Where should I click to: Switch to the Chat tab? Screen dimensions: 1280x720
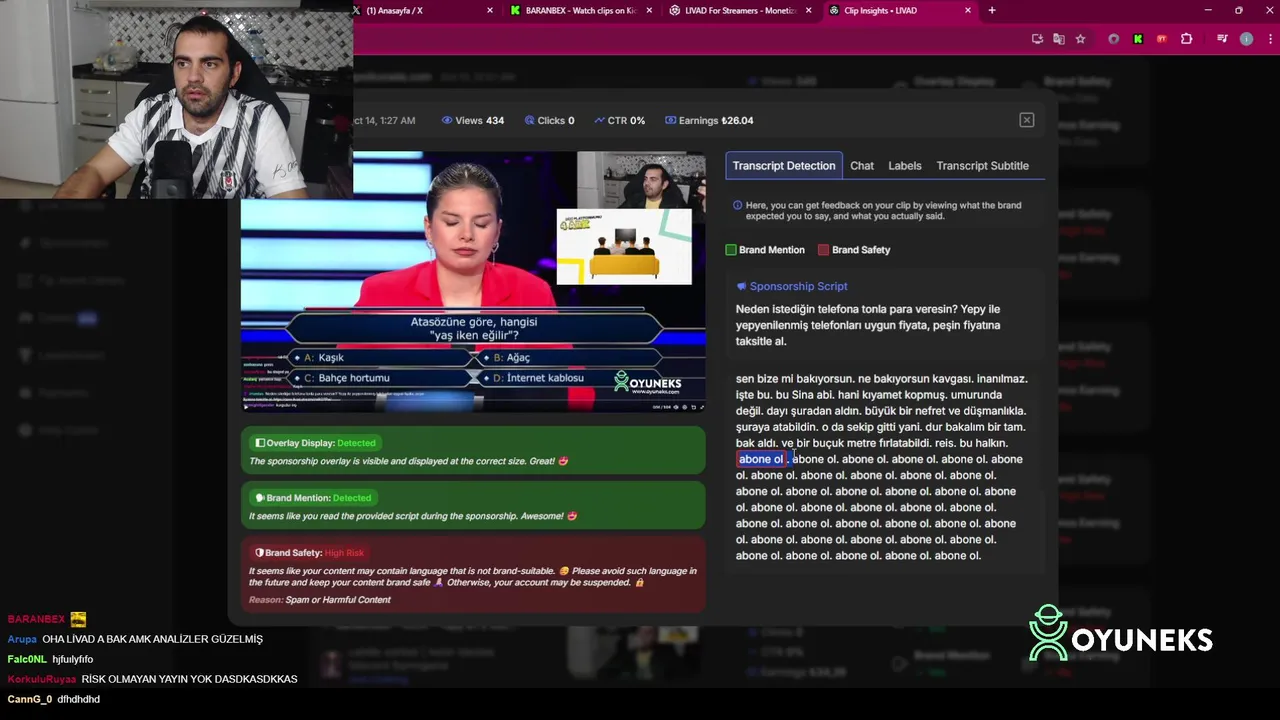[x=862, y=166]
